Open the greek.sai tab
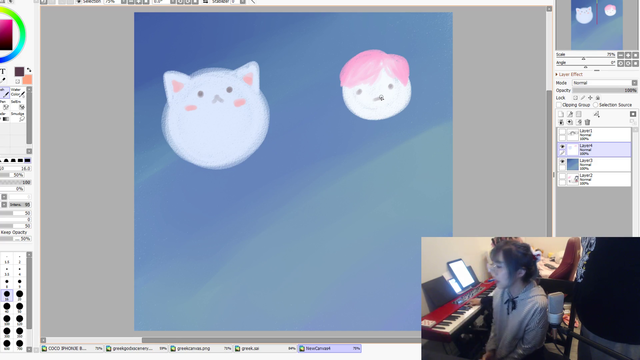This screenshot has width=640, height=360. (x=265, y=349)
